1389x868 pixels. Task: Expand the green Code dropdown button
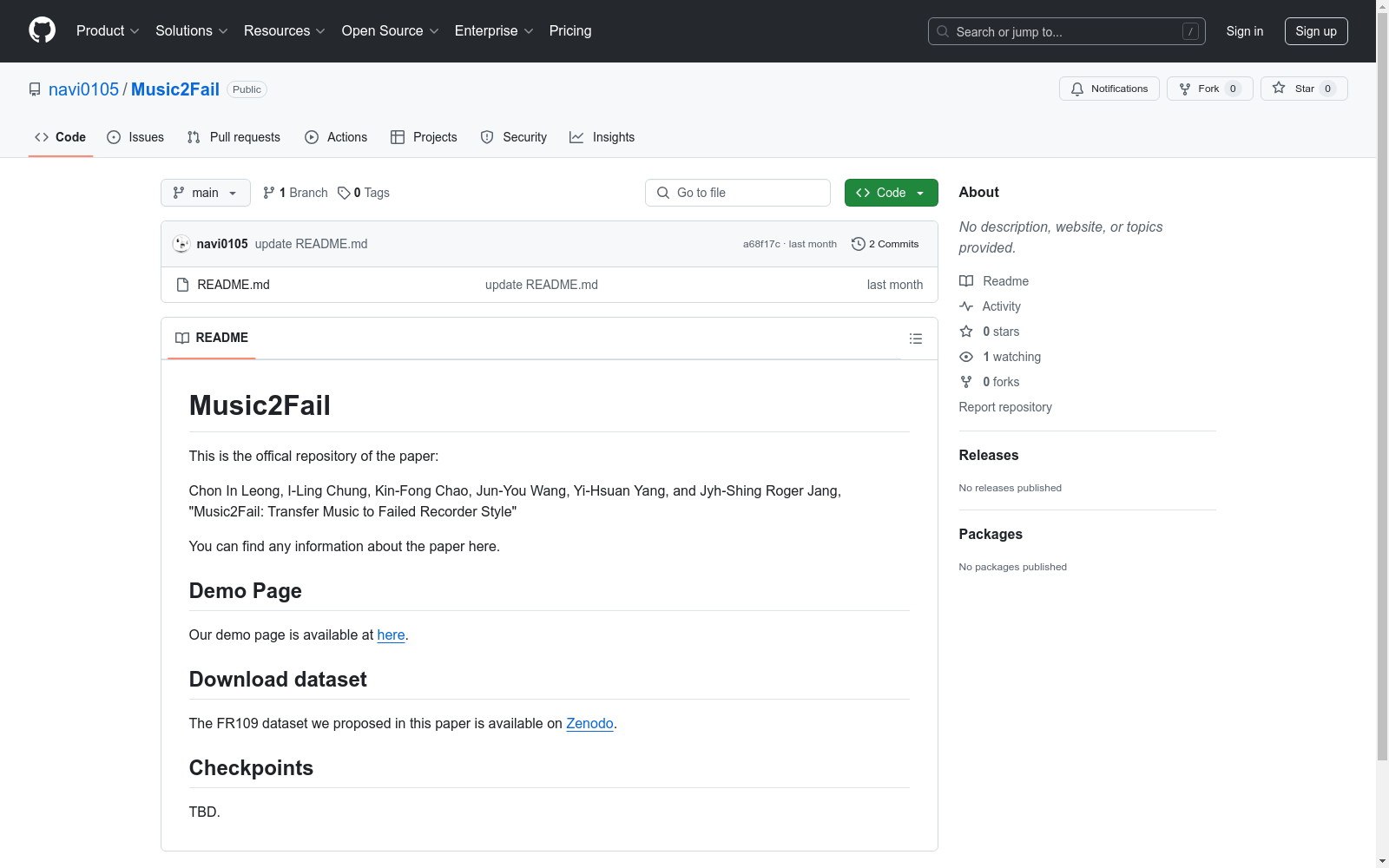892,193
